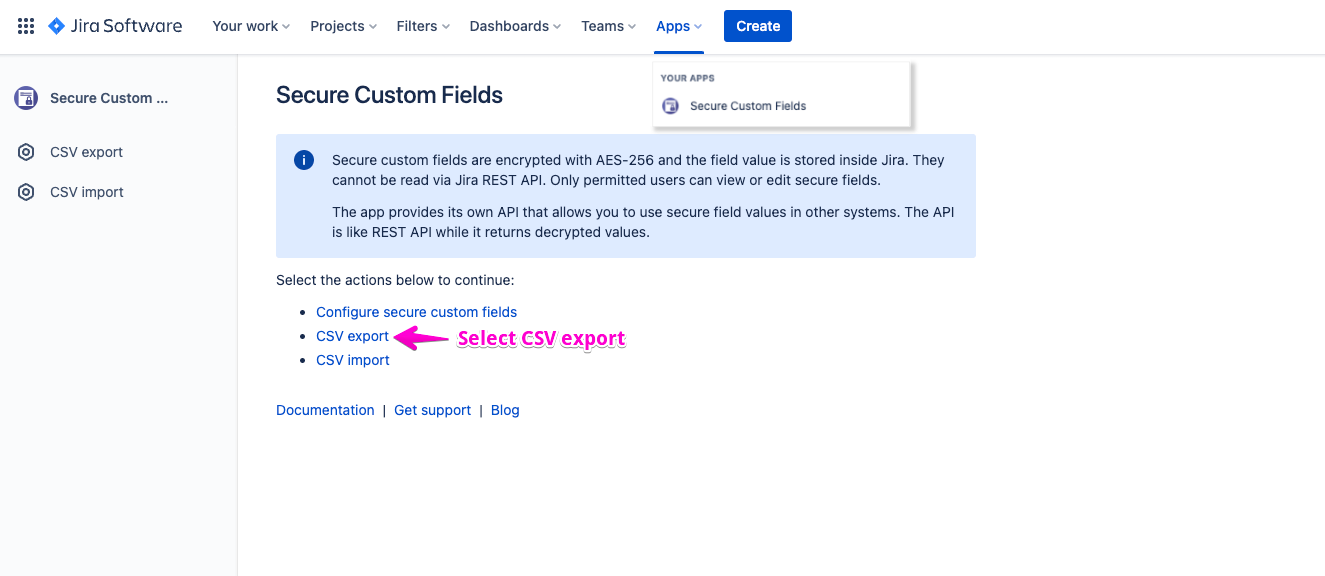Open the CSV import link in list

[352, 360]
